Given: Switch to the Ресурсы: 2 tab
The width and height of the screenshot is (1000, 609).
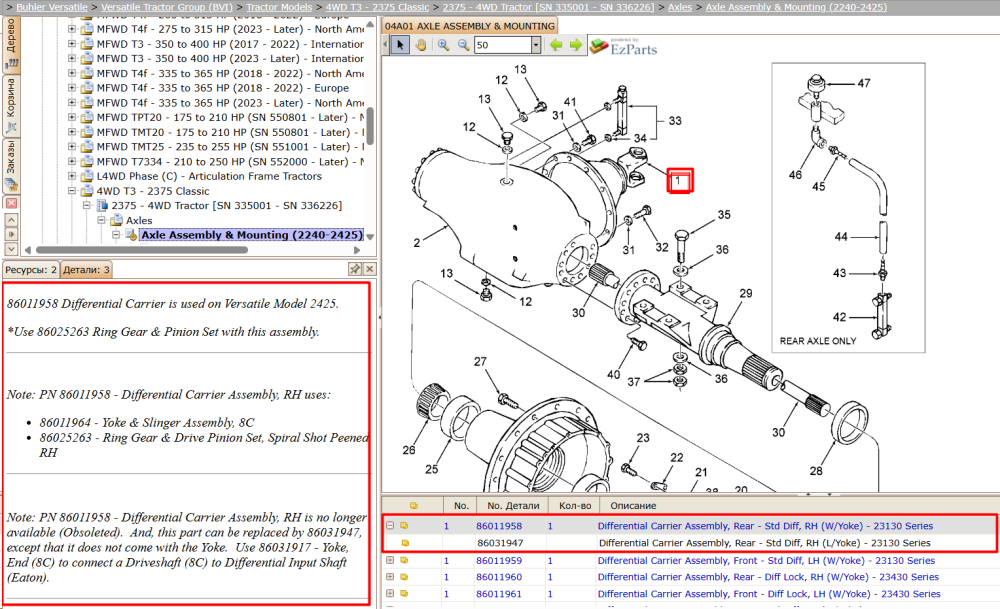Looking at the screenshot, I should click(x=31, y=270).
